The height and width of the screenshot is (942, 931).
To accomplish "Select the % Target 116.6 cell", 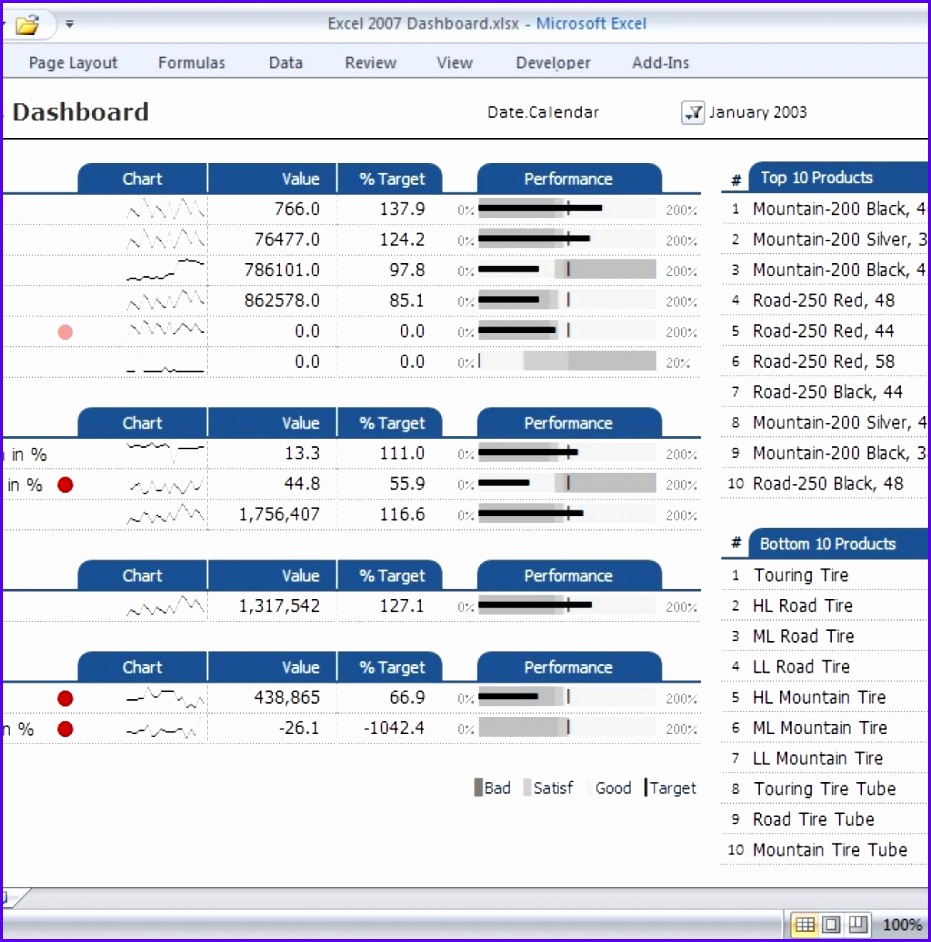I will pyautogui.click(x=390, y=514).
